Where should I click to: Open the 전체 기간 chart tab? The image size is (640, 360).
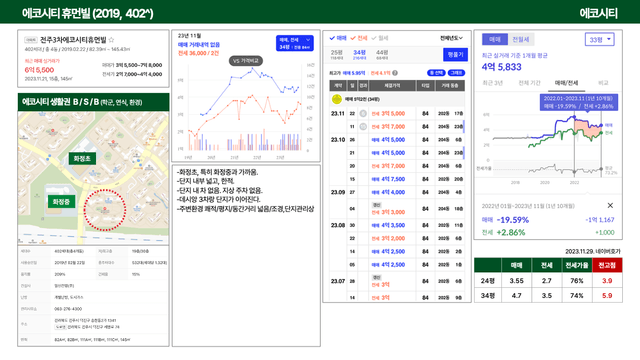click(x=529, y=83)
